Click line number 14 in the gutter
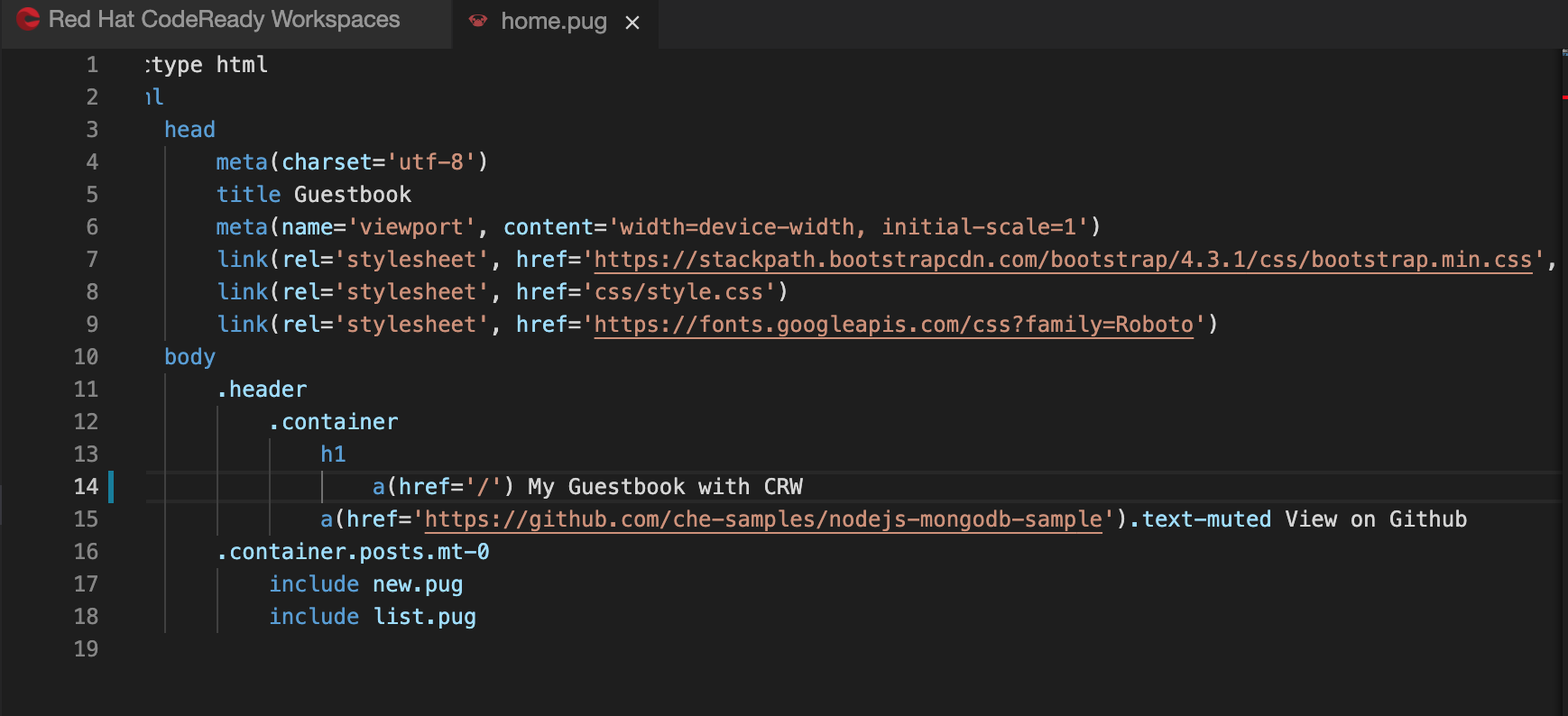 [86, 487]
